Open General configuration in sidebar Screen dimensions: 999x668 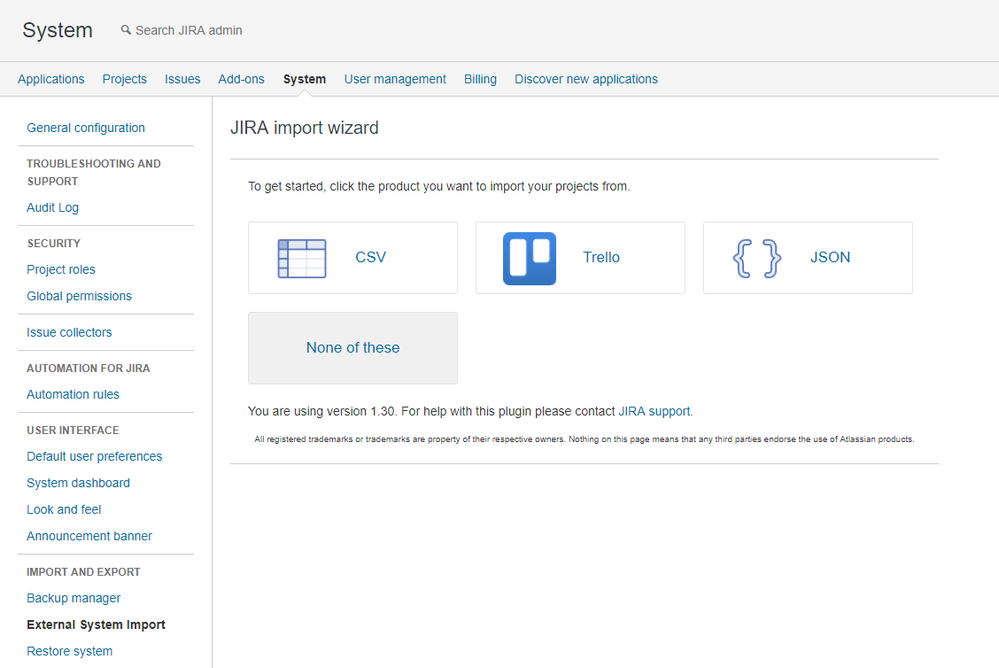pyautogui.click(x=85, y=127)
